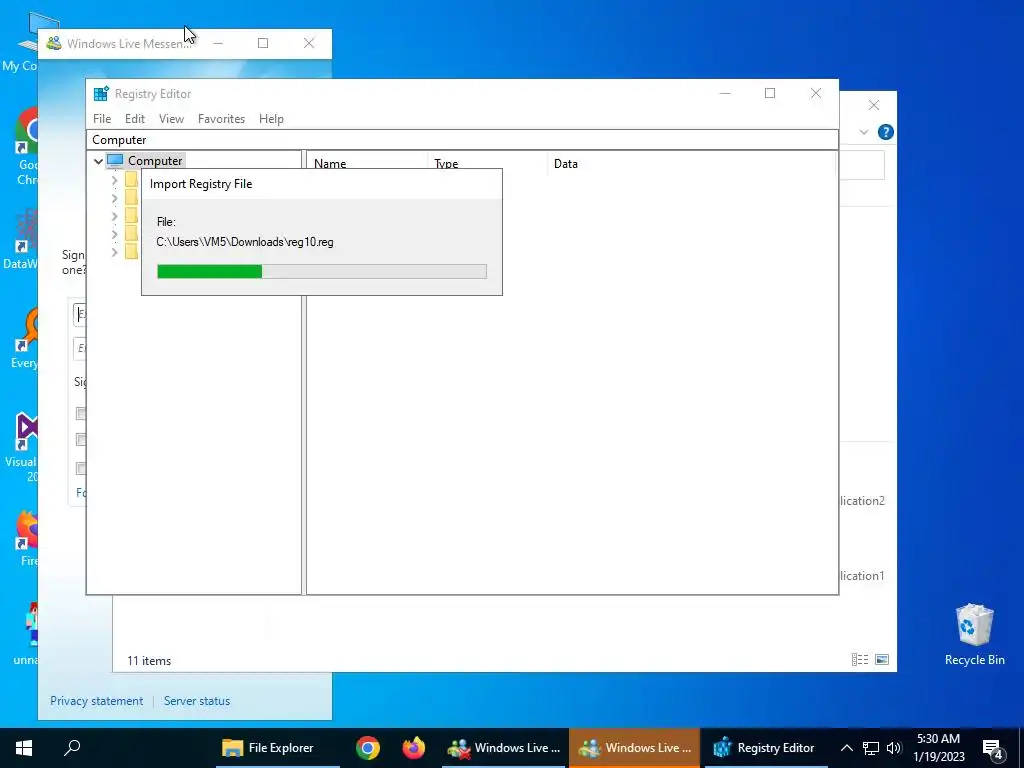1024x768 pixels.
Task: Launch Firefox from the taskbar
Action: click(413, 748)
